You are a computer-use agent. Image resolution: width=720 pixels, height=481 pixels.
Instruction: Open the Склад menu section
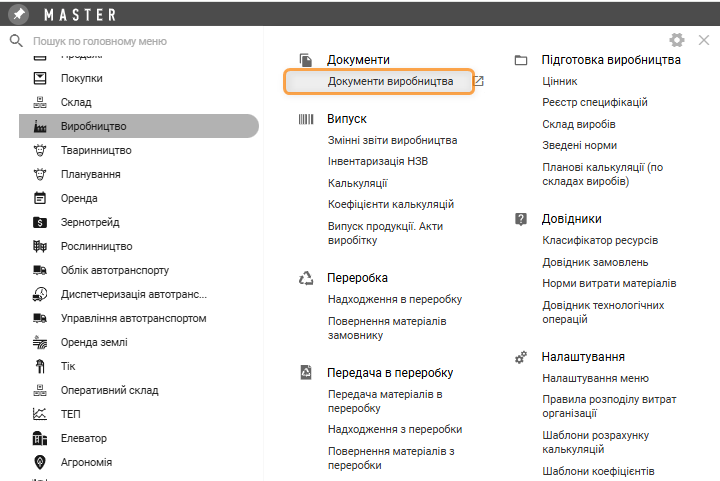(76, 102)
